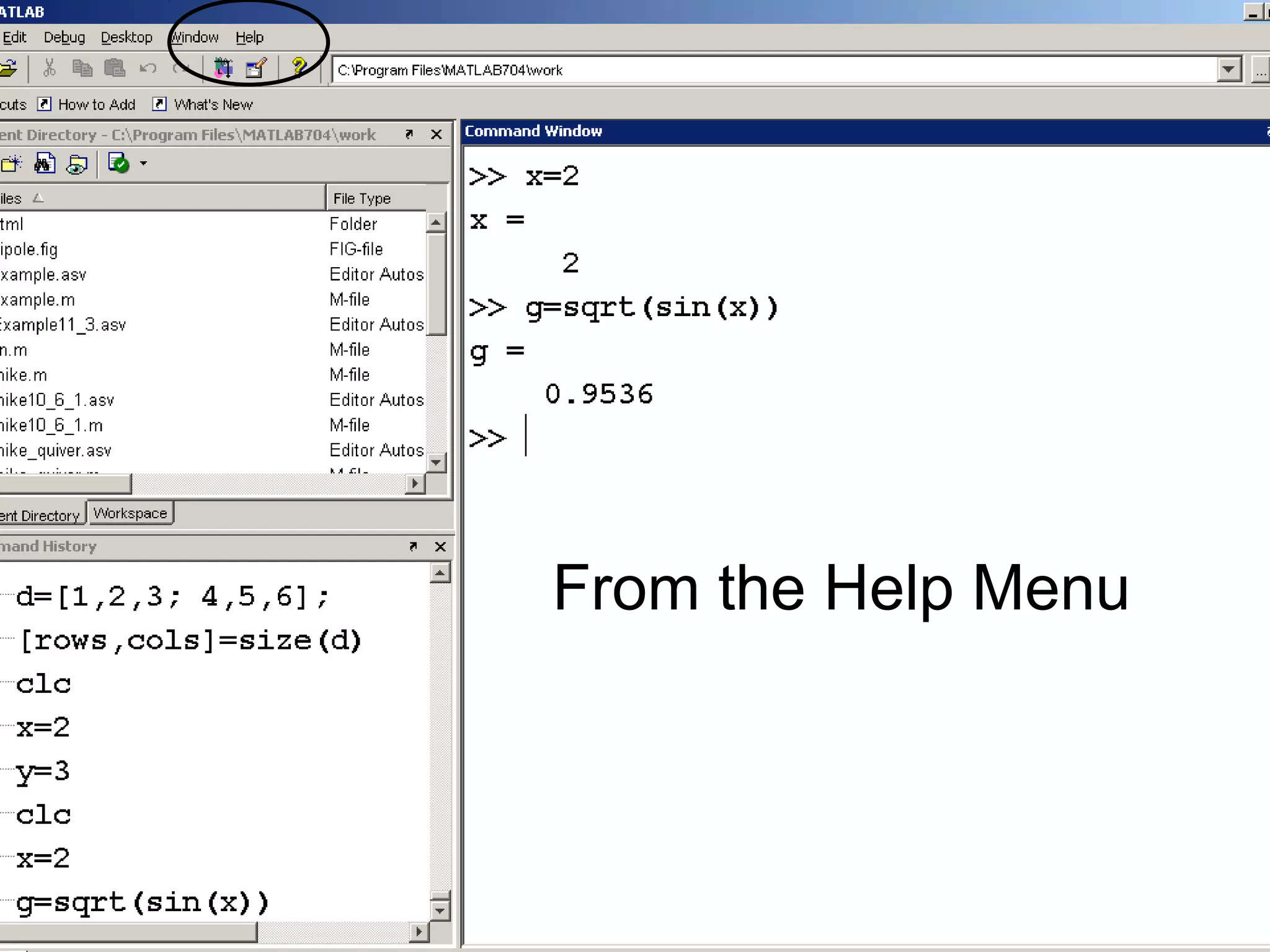Viewport: 1270px width, 952px height.
Task: Undock the Current Directory panel
Action: [409, 134]
